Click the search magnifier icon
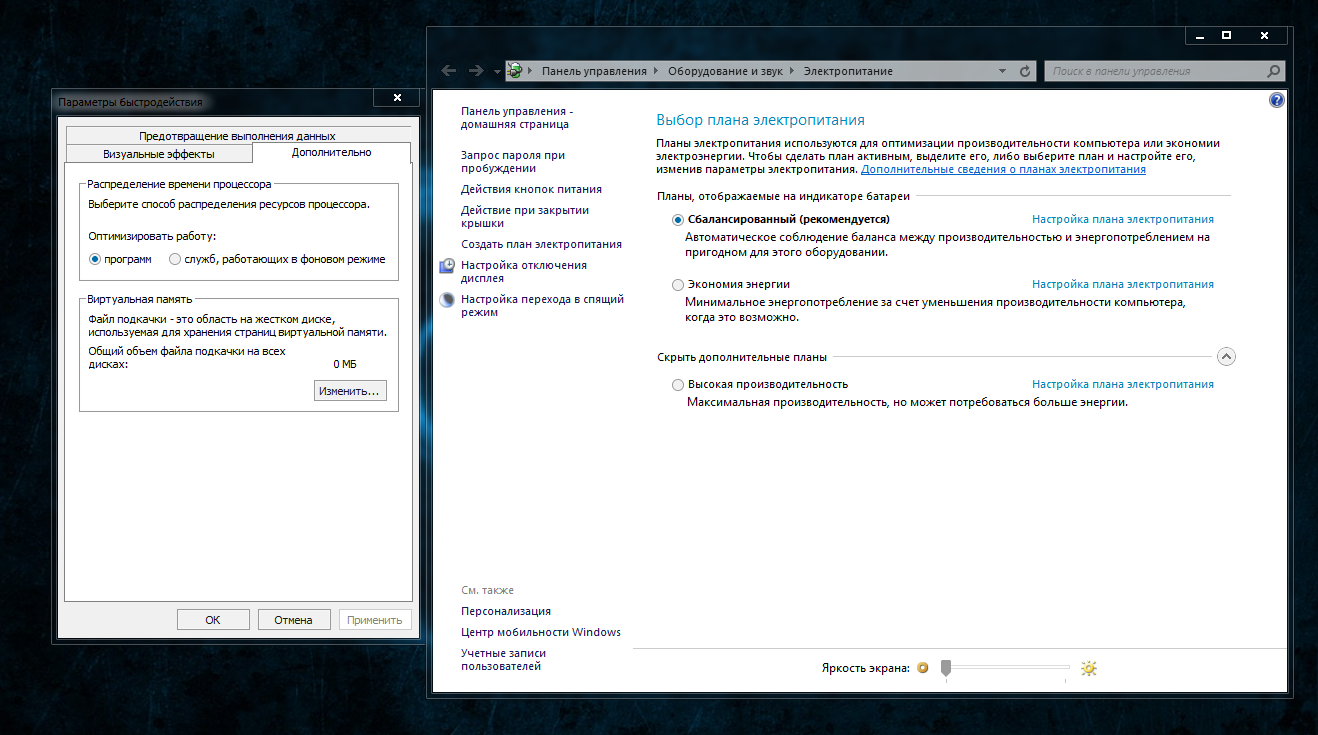This screenshot has height=735, width=1318. click(1273, 71)
